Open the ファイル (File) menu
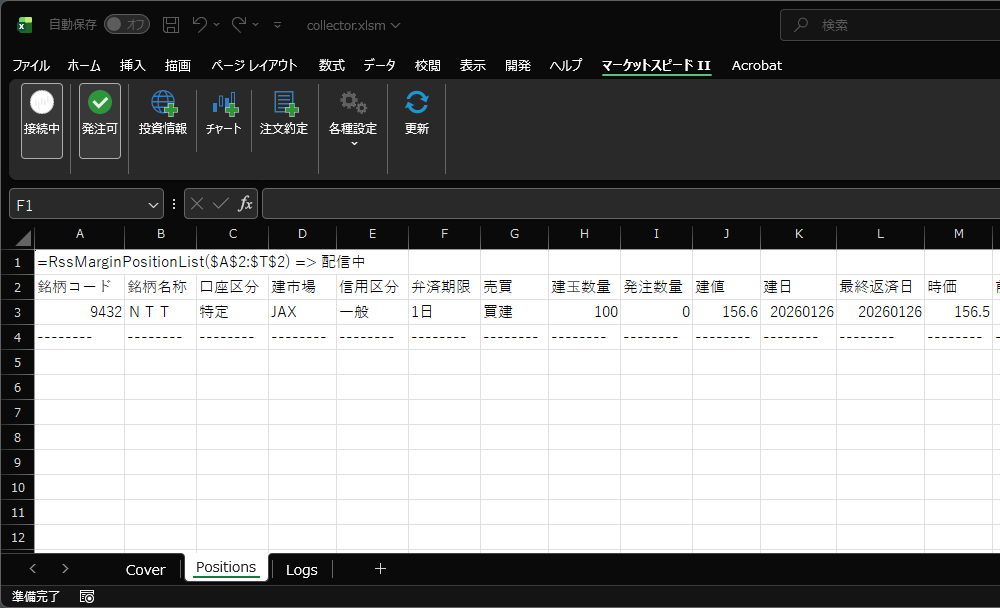The image size is (1000, 608). click(31, 65)
